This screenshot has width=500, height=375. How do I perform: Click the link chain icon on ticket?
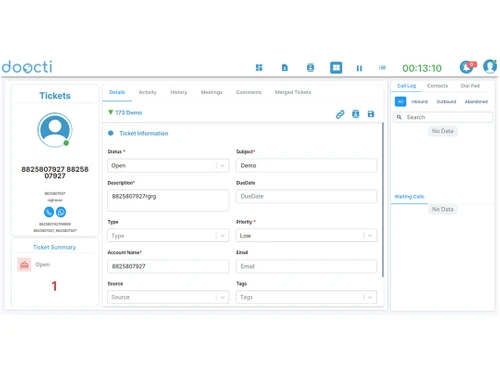(340, 114)
